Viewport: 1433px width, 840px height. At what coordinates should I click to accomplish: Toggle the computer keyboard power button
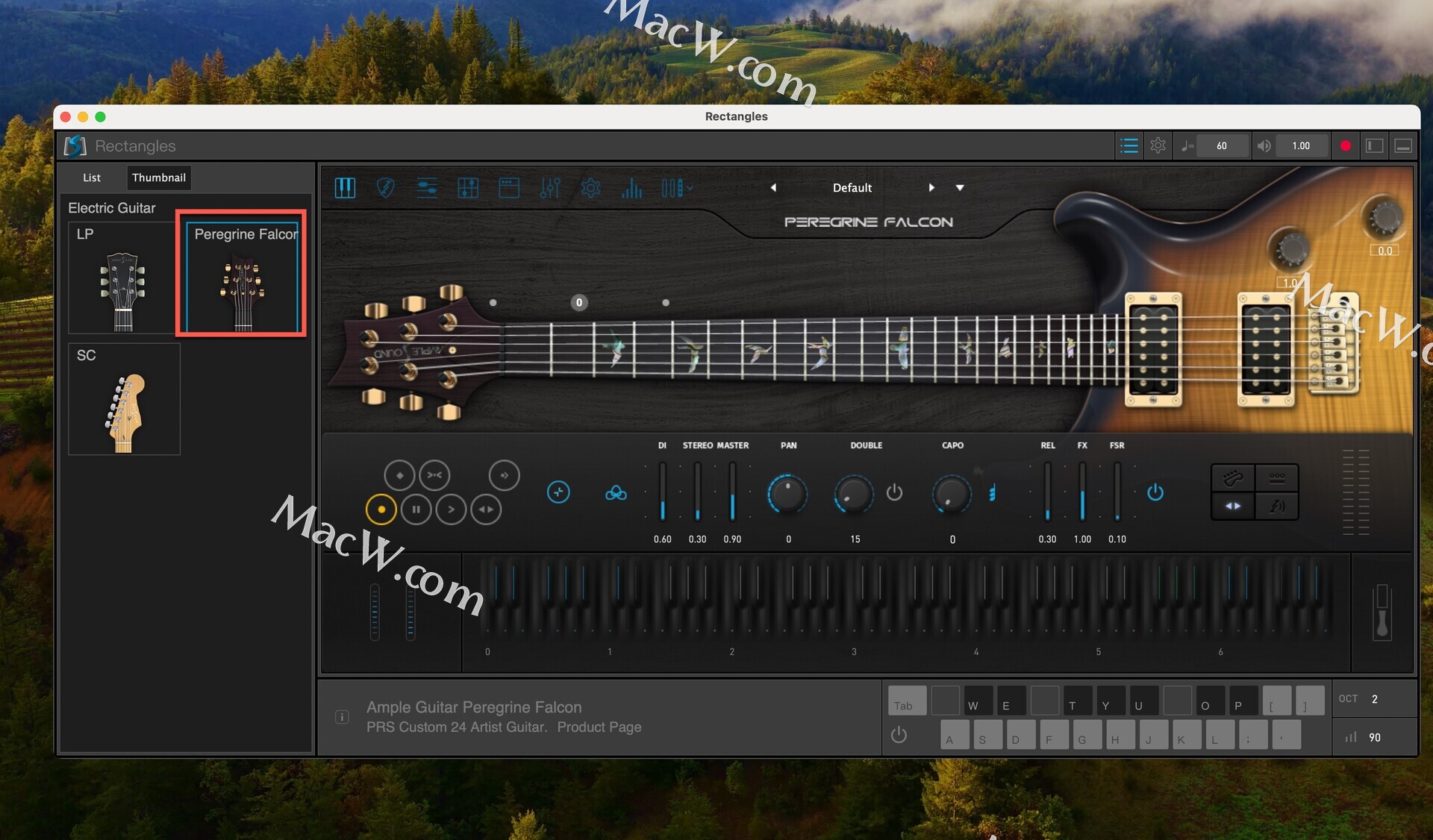899,735
